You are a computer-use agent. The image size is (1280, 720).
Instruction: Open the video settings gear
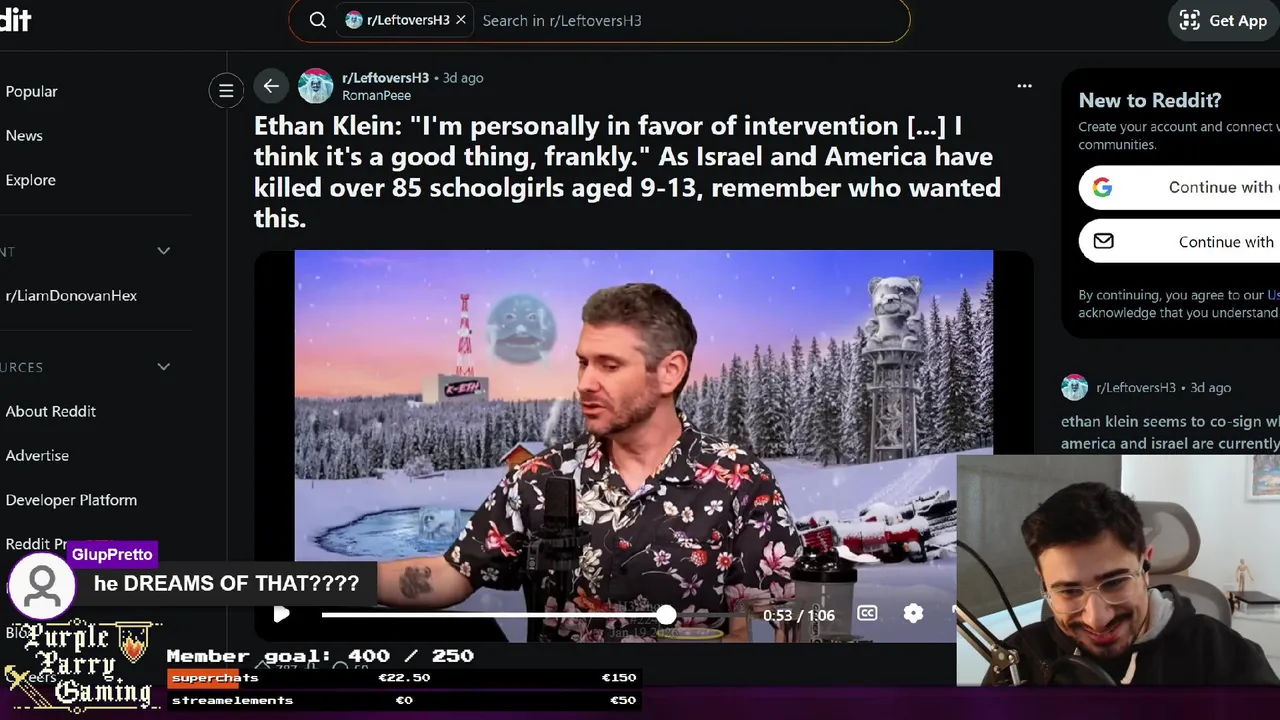click(x=913, y=613)
